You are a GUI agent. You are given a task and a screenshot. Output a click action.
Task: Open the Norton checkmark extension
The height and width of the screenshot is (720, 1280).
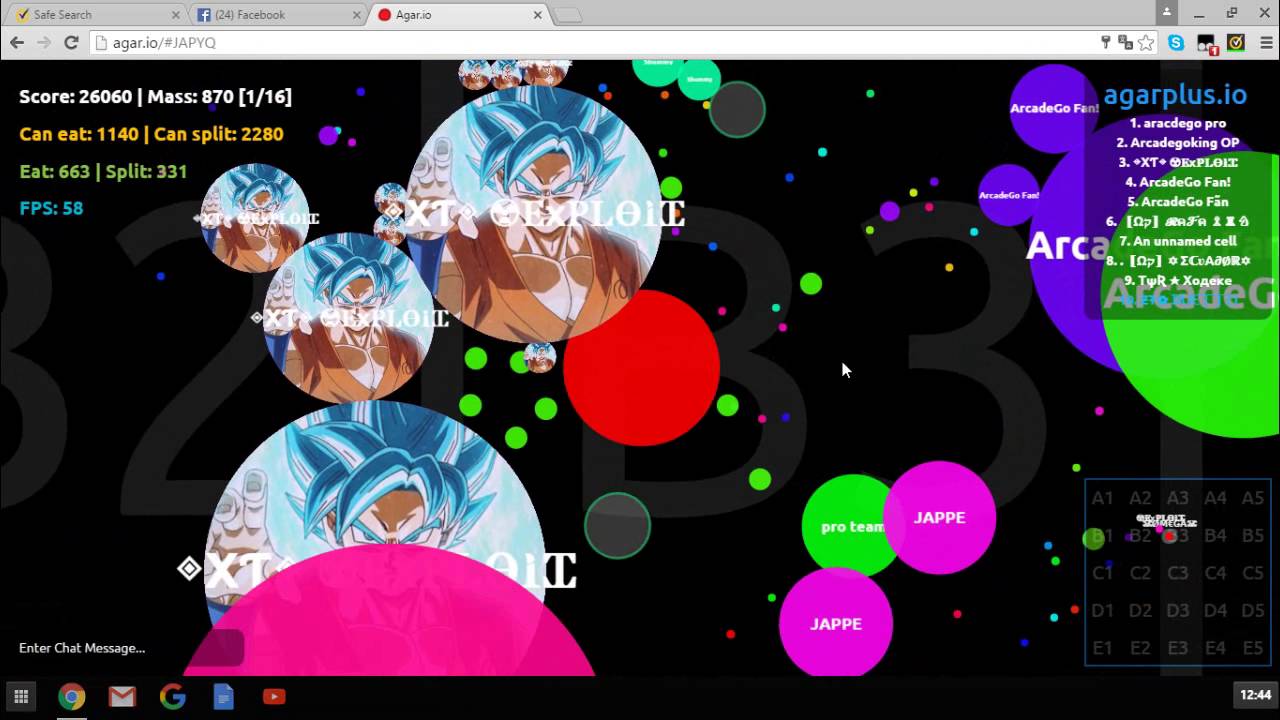1236,42
